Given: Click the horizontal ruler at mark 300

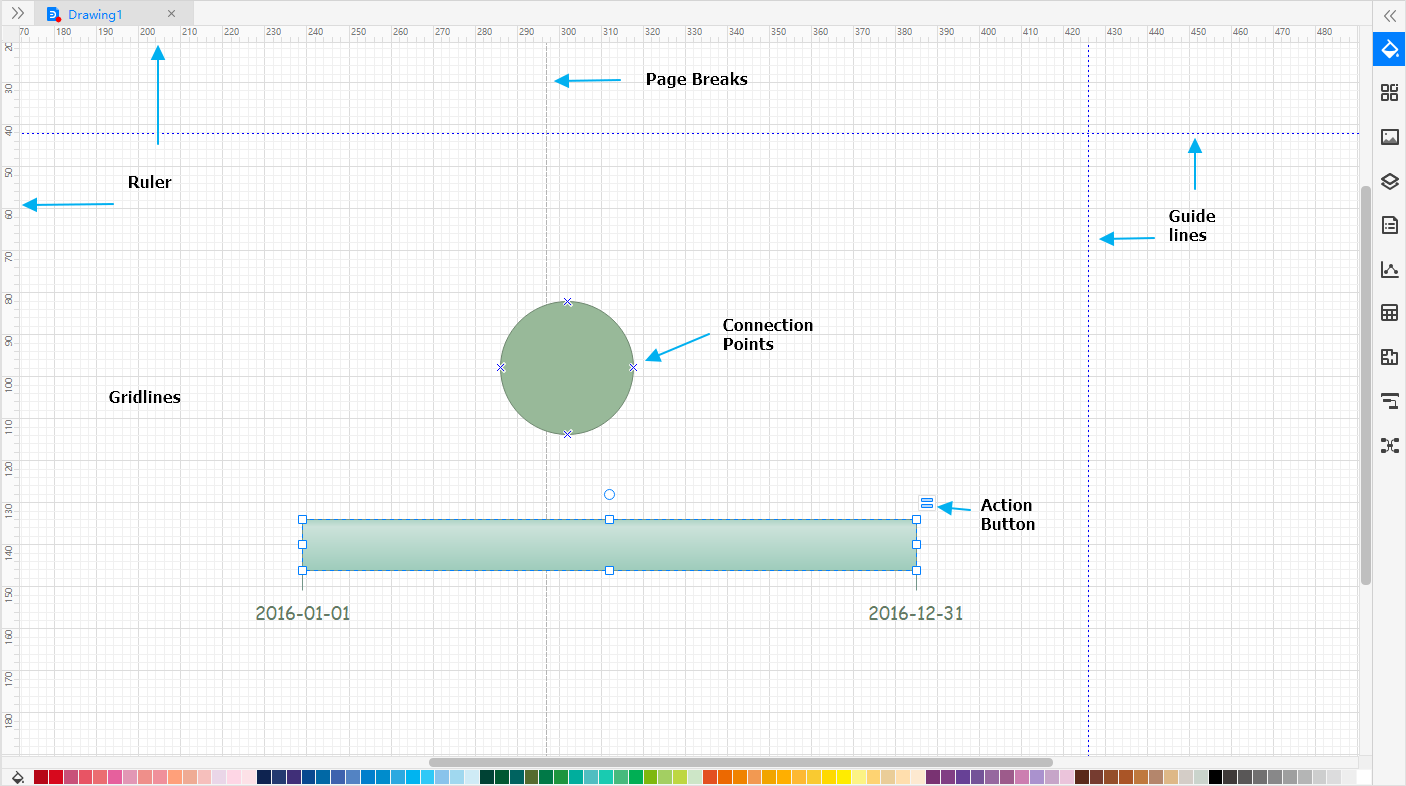Looking at the screenshot, I should (568, 32).
